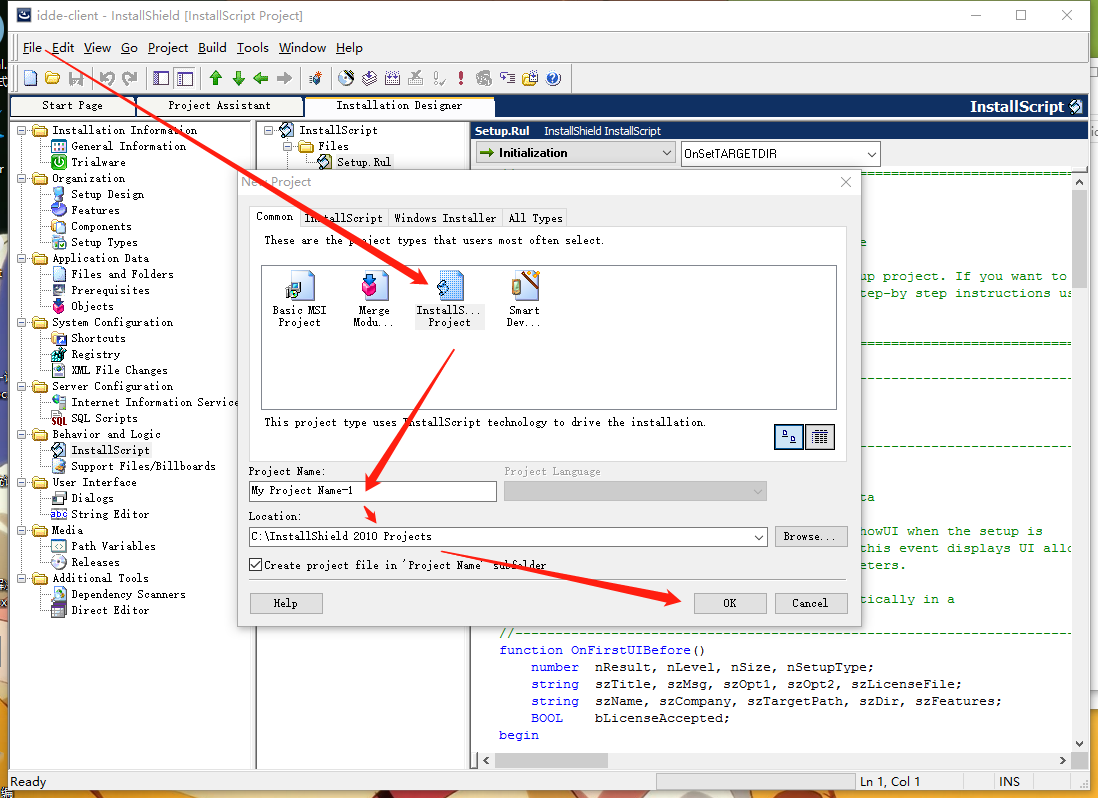This screenshot has width=1098, height=798.
Task: Collapse the Behavior and Logic tree node
Action: point(22,435)
